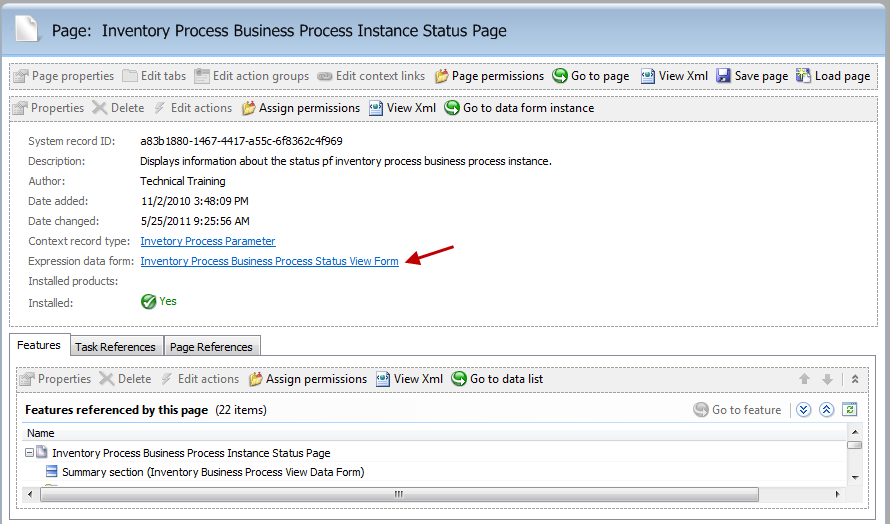Open View Xml in page toolbar

(x=674, y=76)
